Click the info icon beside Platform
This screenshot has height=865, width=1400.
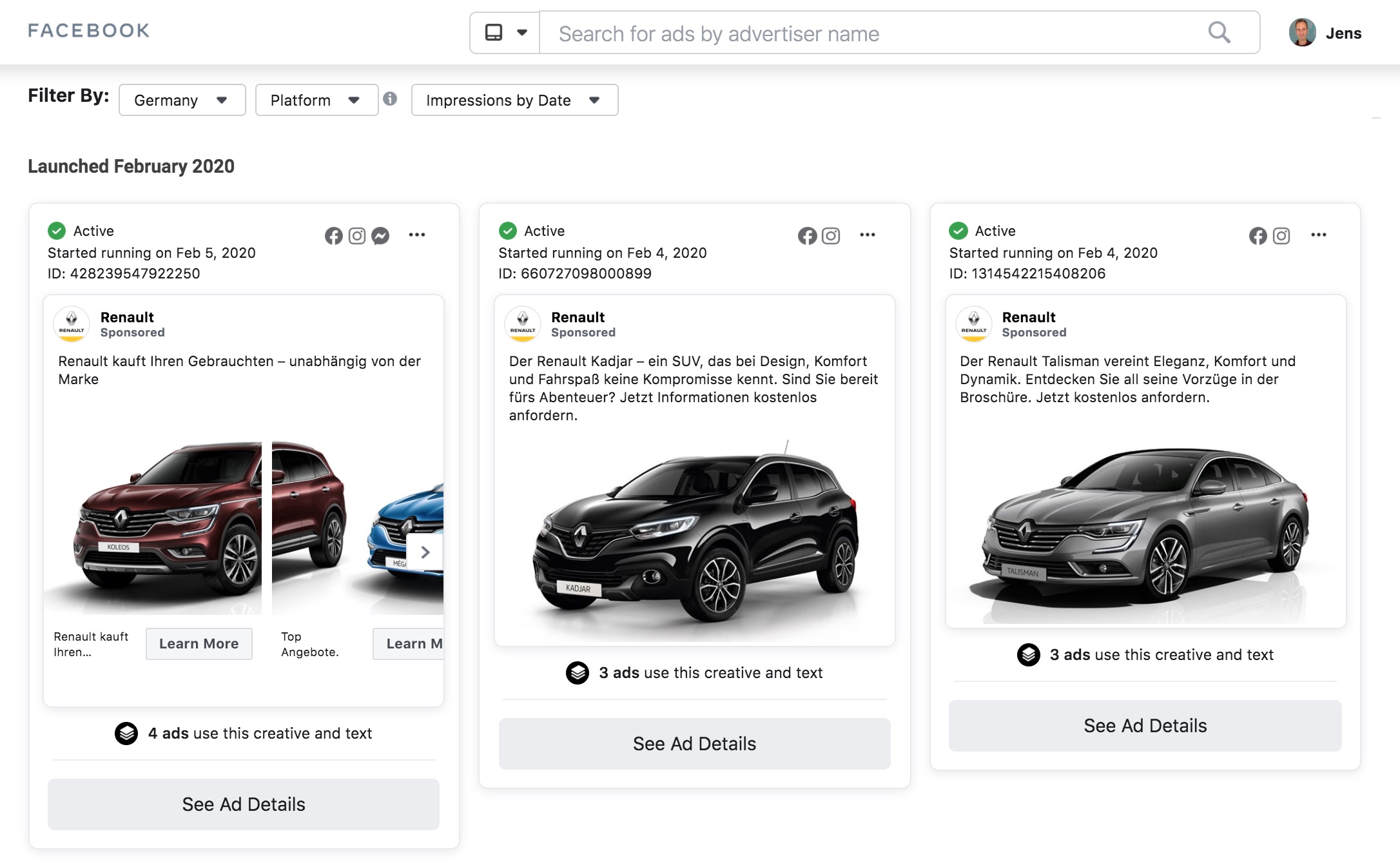(390, 99)
